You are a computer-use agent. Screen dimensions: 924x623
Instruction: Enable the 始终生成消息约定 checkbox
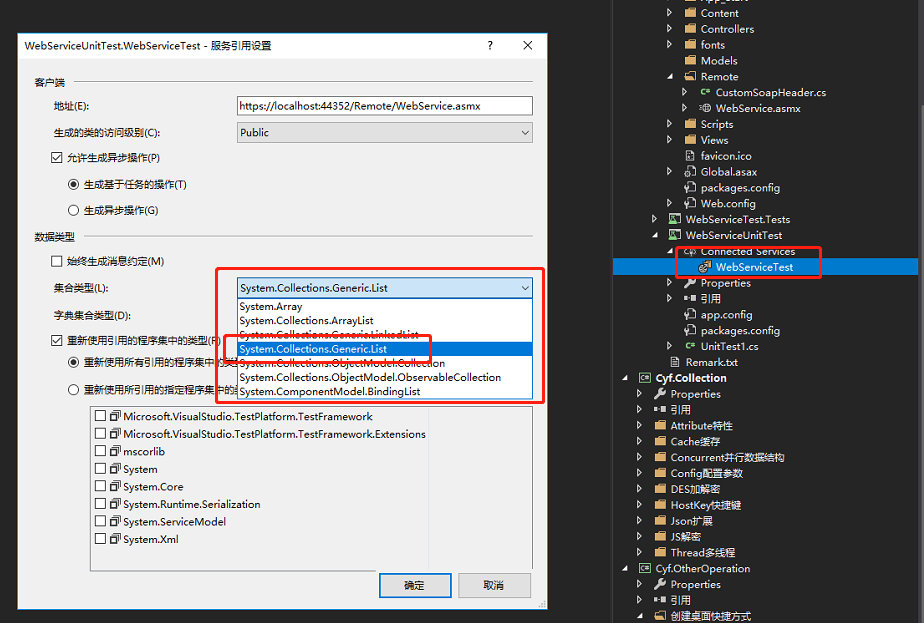(x=57, y=261)
